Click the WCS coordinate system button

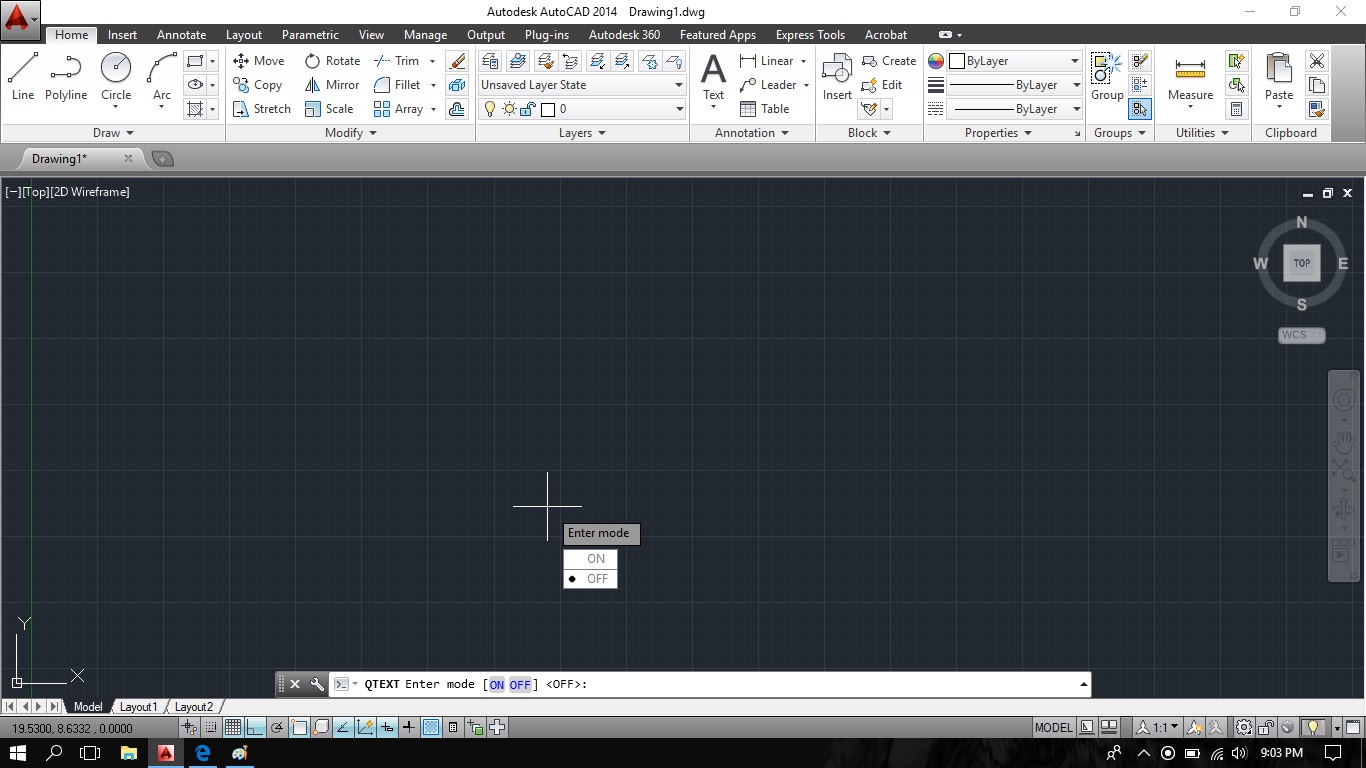1301,335
